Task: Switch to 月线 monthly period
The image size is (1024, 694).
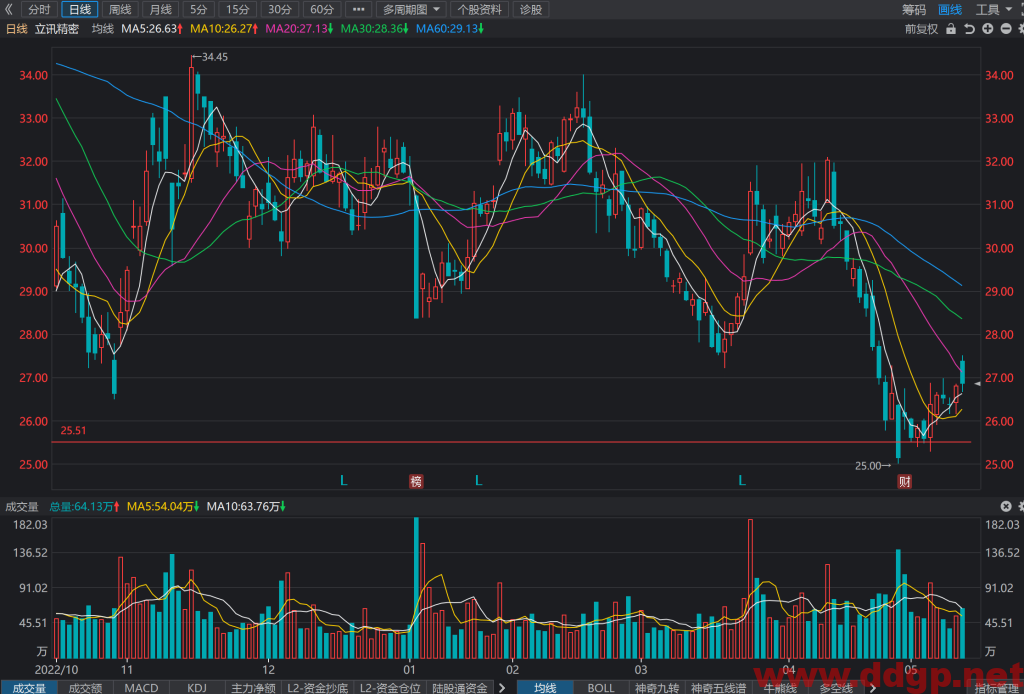Action: (161, 9)
